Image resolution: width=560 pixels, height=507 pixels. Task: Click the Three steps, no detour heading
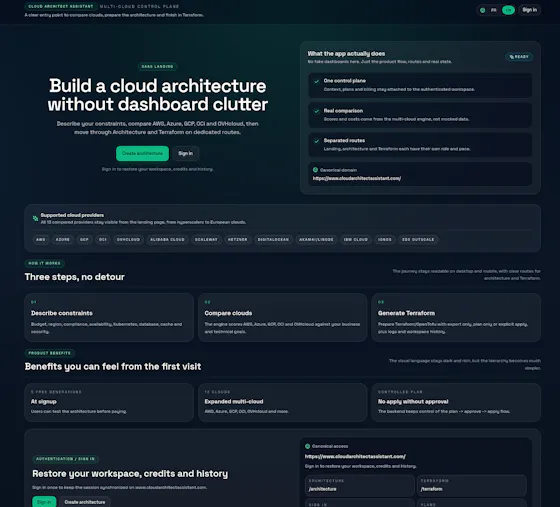point(75,277)
